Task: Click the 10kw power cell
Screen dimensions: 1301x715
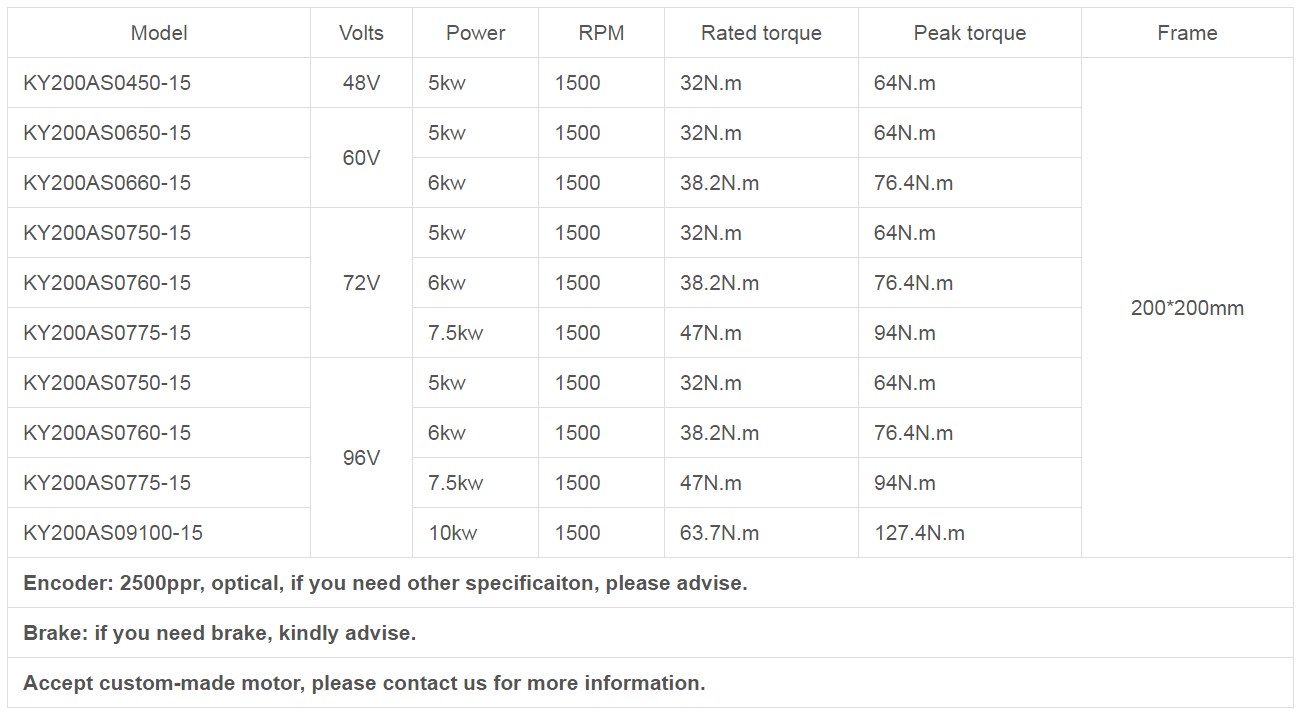Action: pos(453,533)
